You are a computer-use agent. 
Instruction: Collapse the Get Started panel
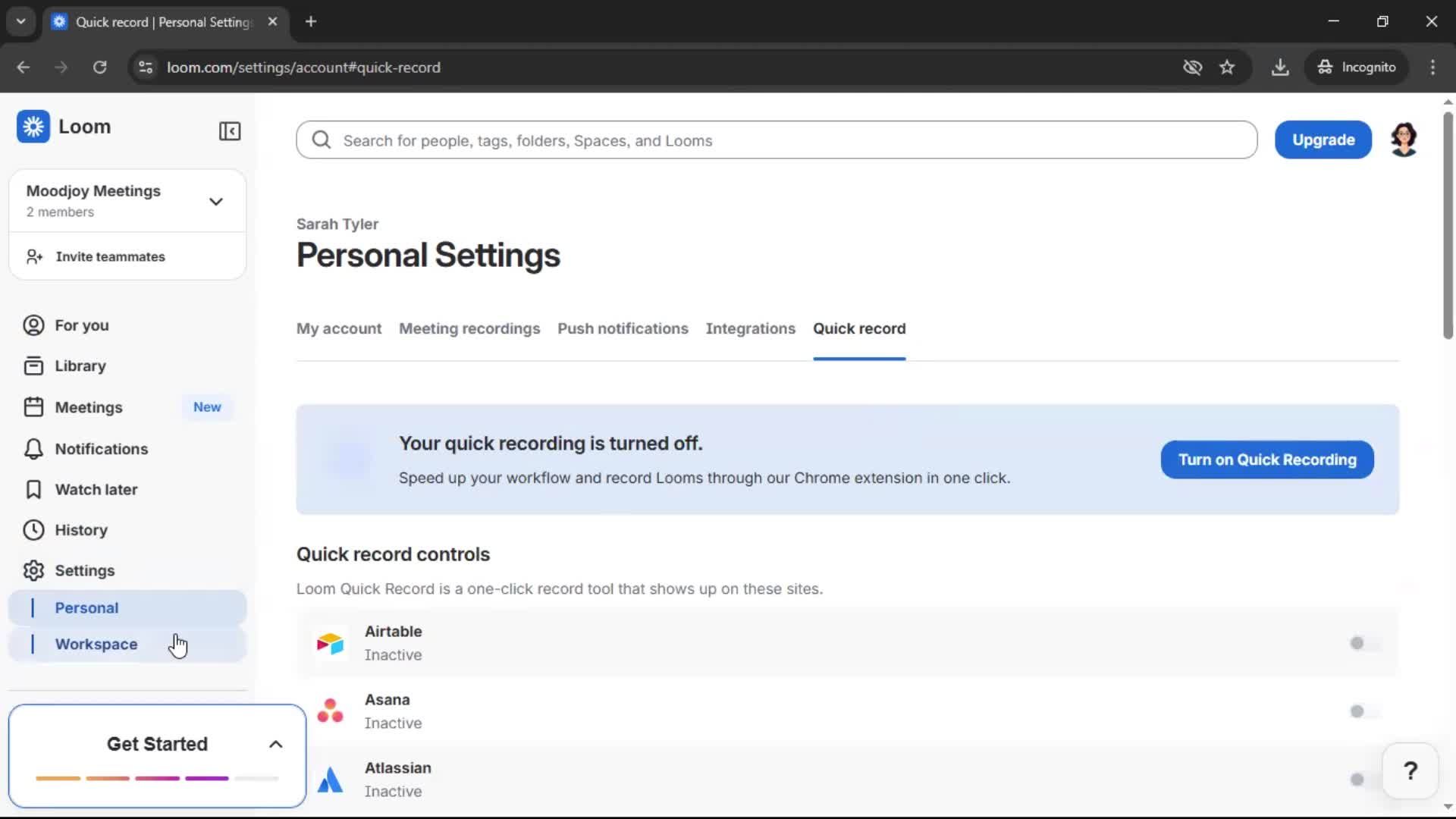pyautogui.click(x=275, y=744)
